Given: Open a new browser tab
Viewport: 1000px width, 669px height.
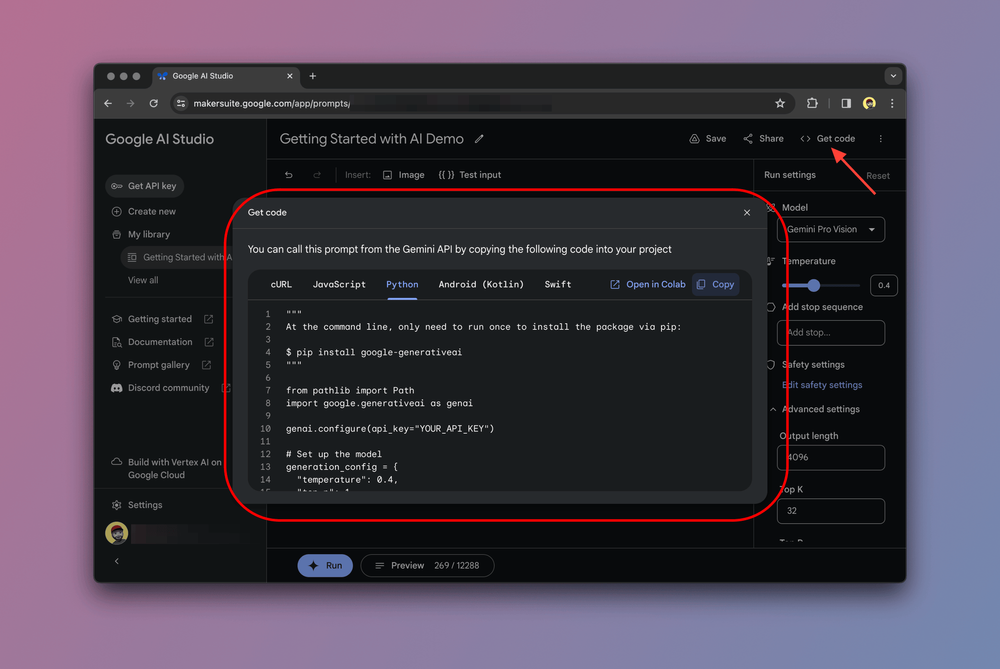Looking at the screenshot, I should click(x=313, y=76).
